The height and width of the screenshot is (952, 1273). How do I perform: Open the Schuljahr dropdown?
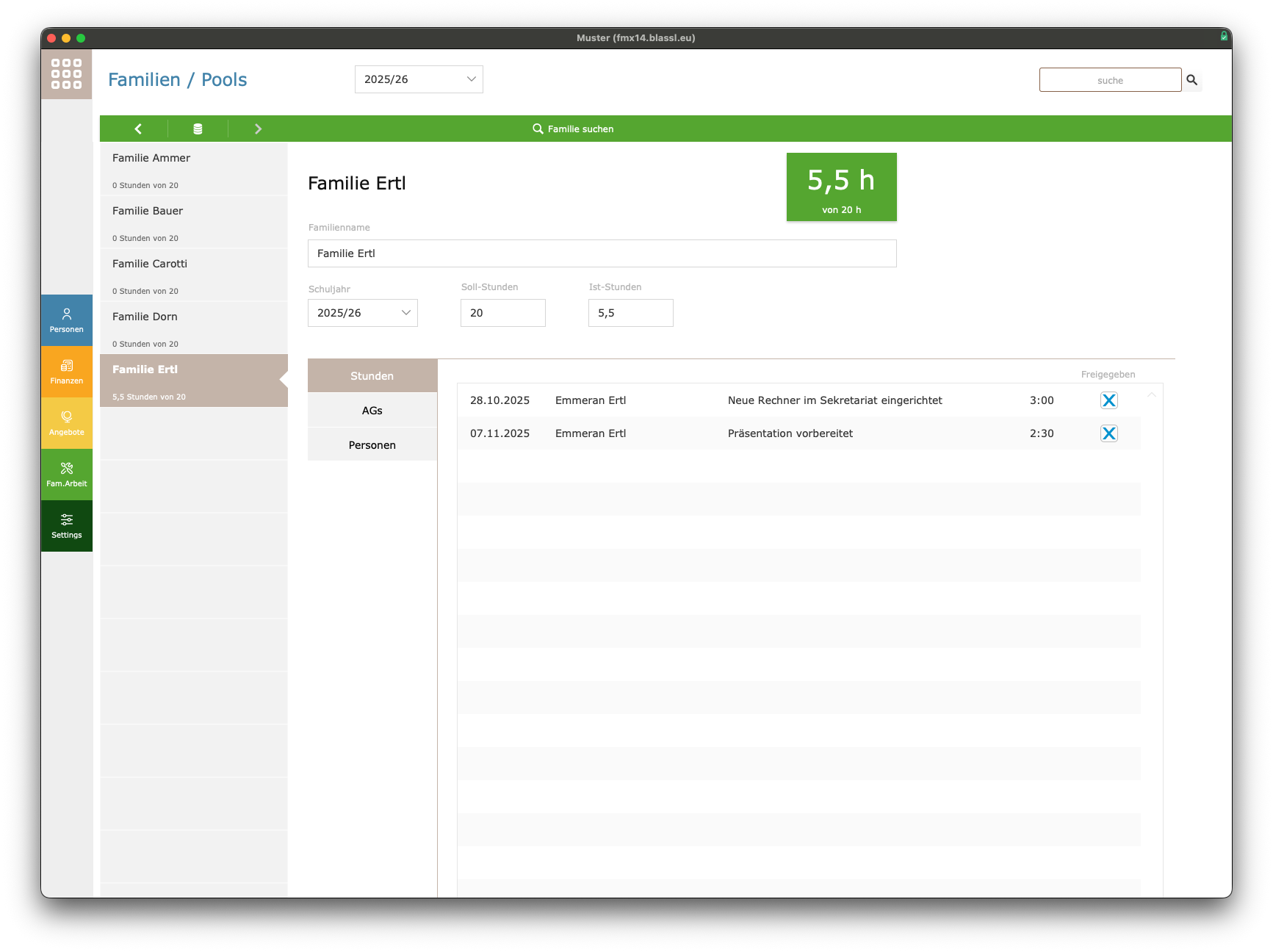tap(363, 313)
